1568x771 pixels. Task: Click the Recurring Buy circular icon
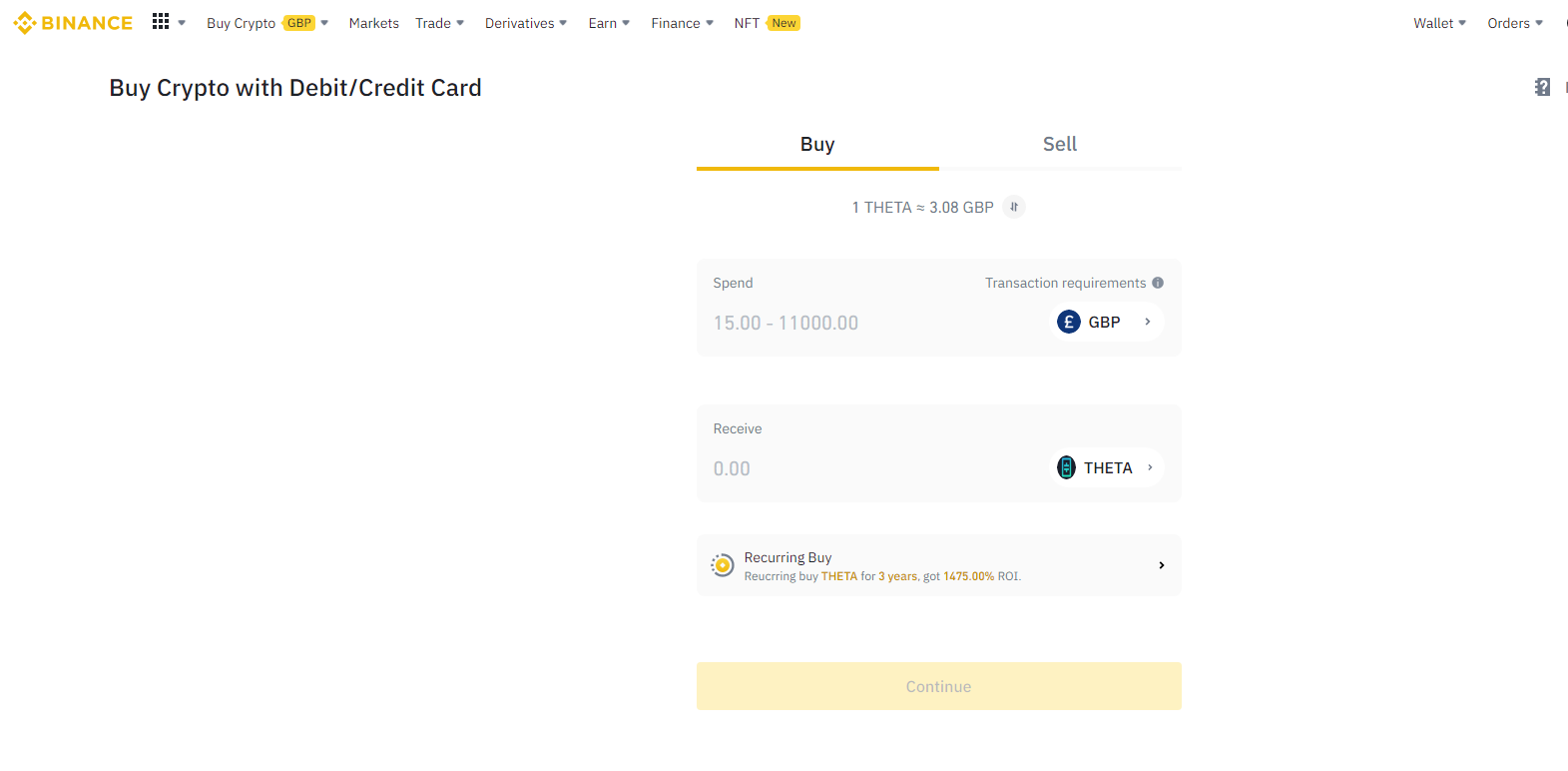click(723, 565)
